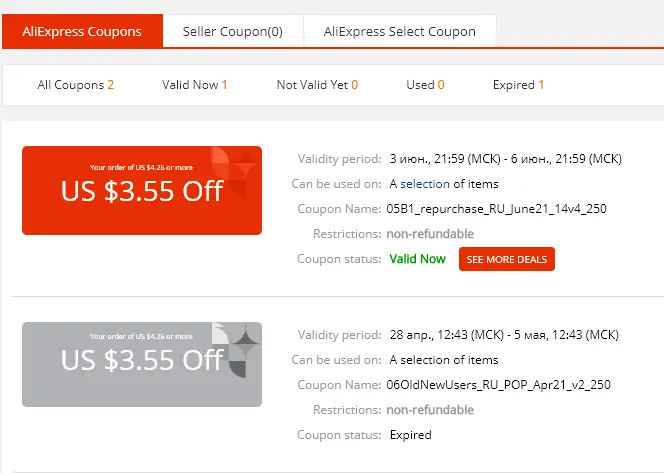664x473 pixels.
Task: Select coupon name 05B1_repurchase_RU_June21_14v4_250
Action: pos(496,209)
